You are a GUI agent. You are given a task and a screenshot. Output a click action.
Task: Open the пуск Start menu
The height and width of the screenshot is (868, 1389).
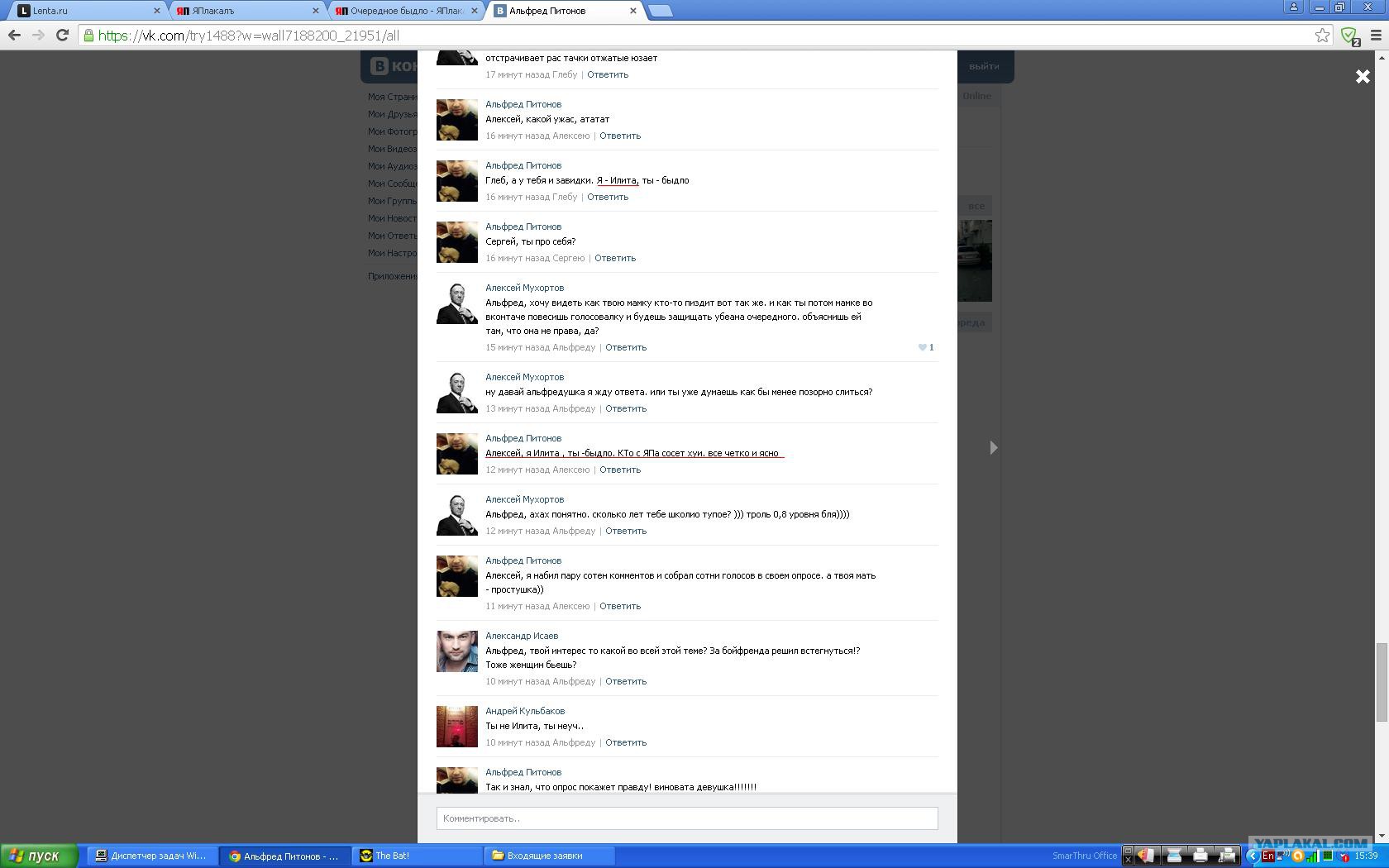point(39,856)
